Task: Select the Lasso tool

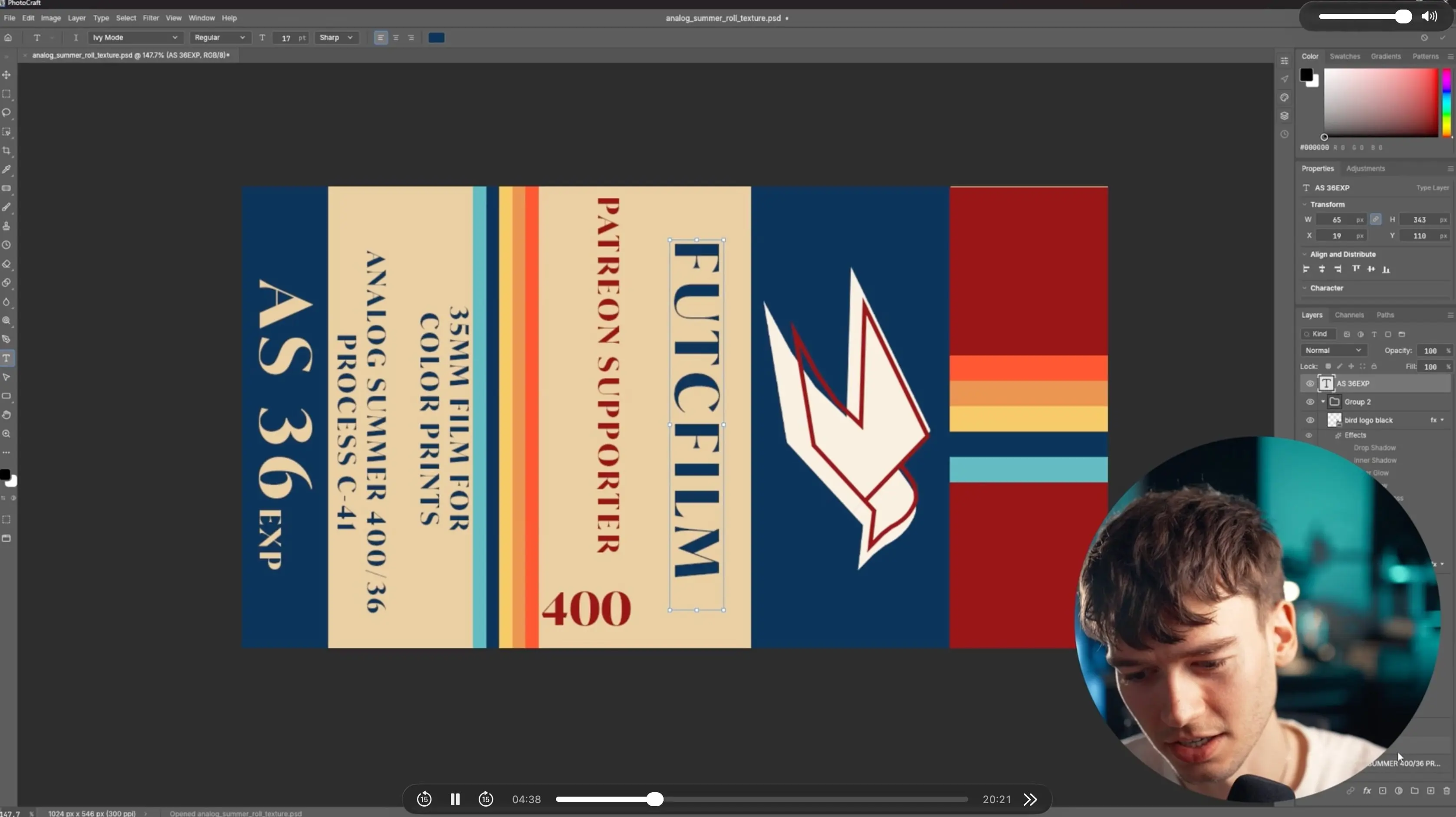Action: pyautogui.click(x=7, y=112)
